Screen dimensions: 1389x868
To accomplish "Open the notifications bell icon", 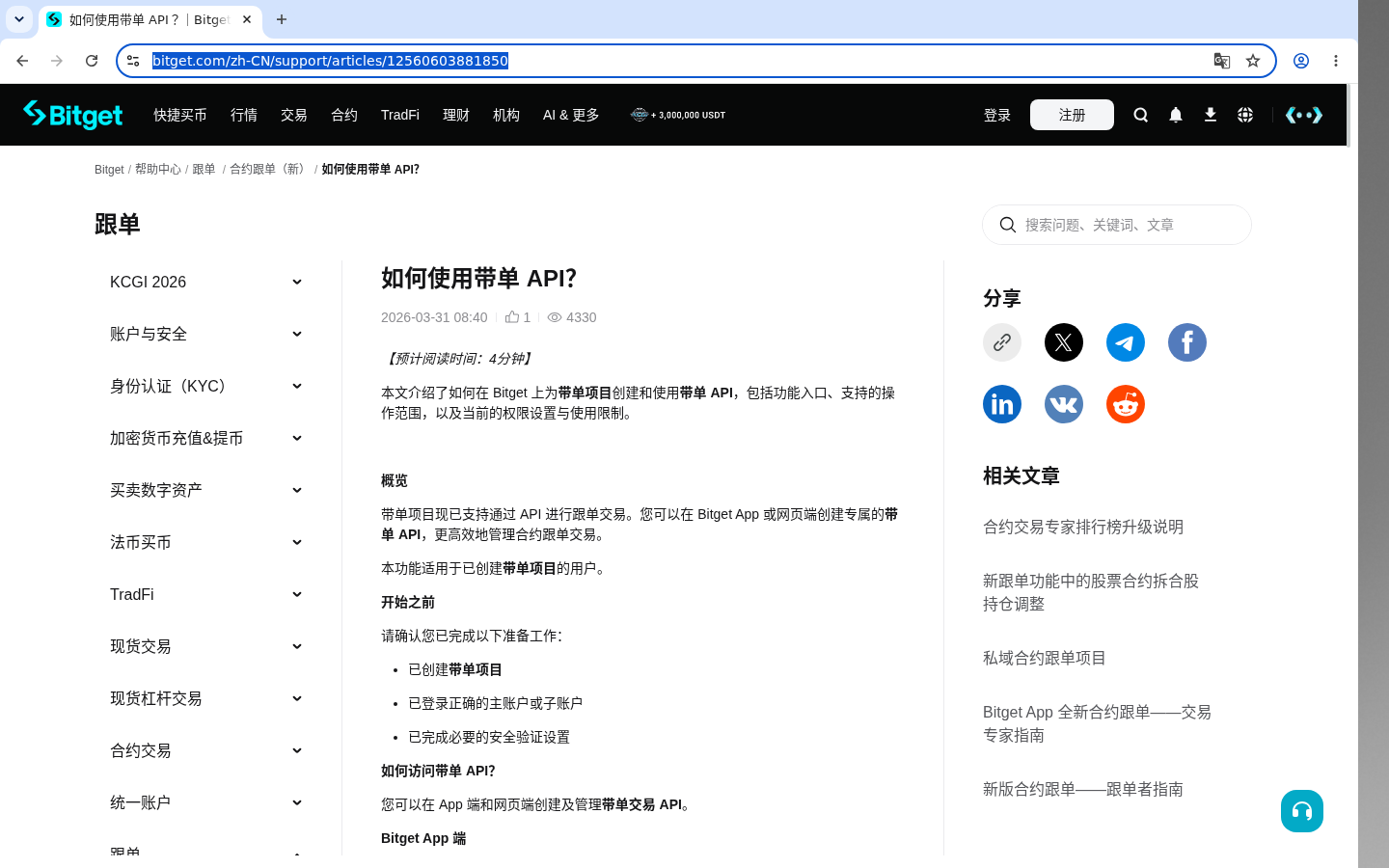I will (1176, 115).
